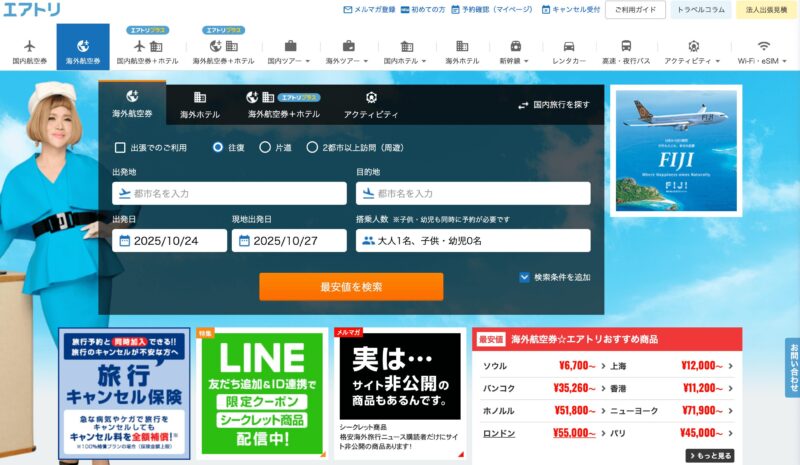Open the 搭乗人数 passenger selector
This screenshot has width=800, height=465.
pos(472,241)
